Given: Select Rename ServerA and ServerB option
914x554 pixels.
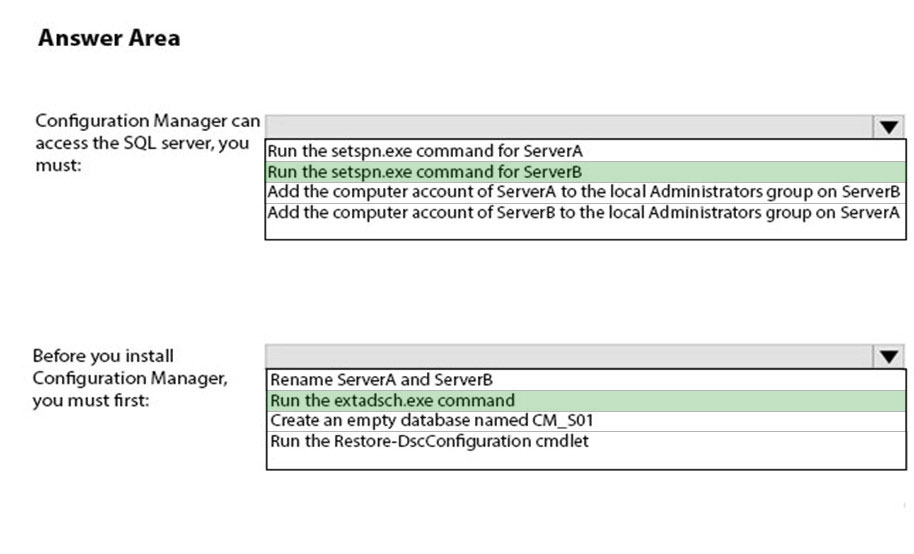Looking at the screenshot, I should point(586,380).
